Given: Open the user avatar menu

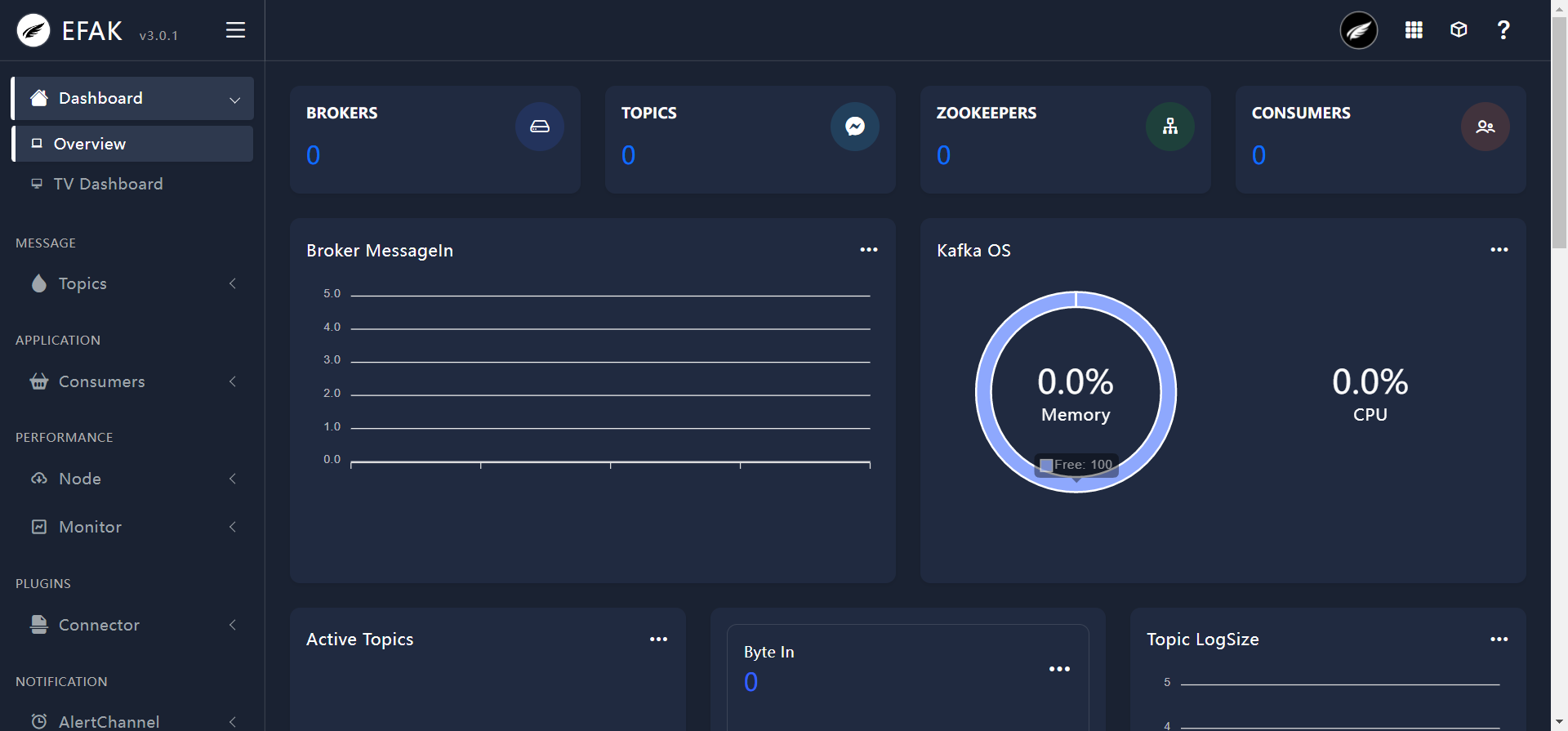Looking at the screenshot, I should 1358,31.
